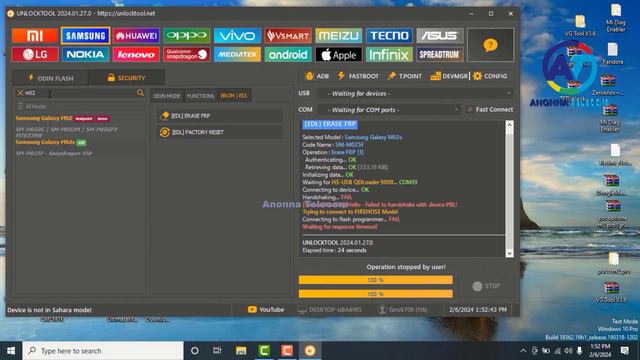Open the COM waiting for COM ports dropdown
The width and height of the screenshot is (640, 360).
pos(389,110)
